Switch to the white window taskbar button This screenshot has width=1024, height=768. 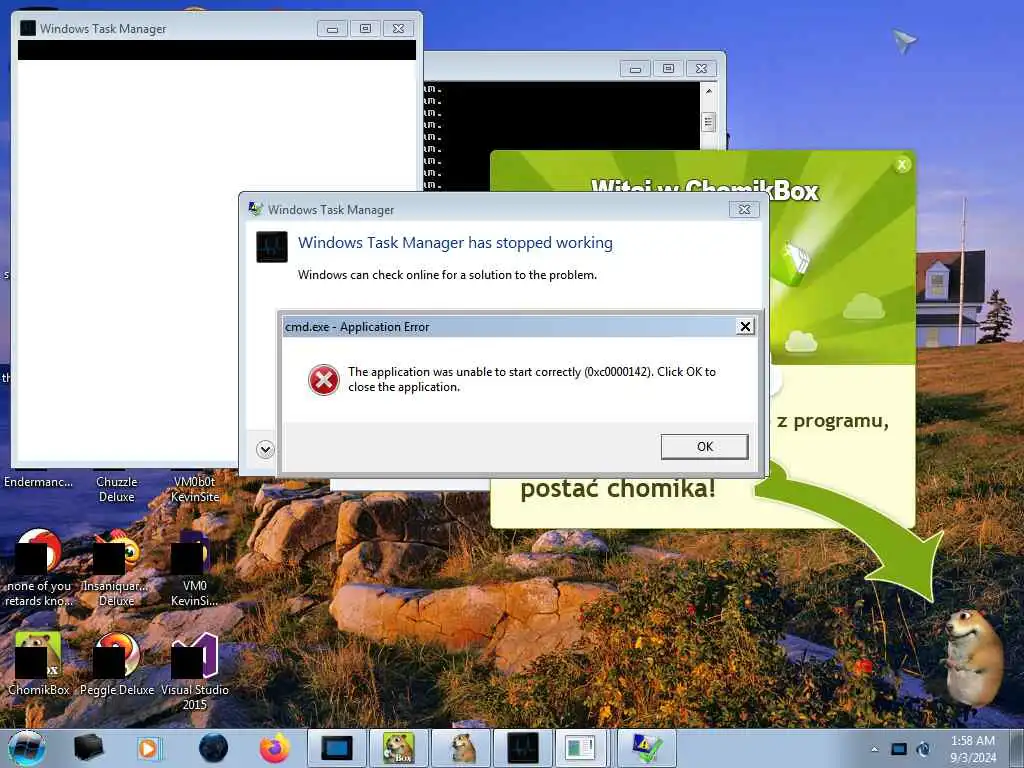coord(580,748)
